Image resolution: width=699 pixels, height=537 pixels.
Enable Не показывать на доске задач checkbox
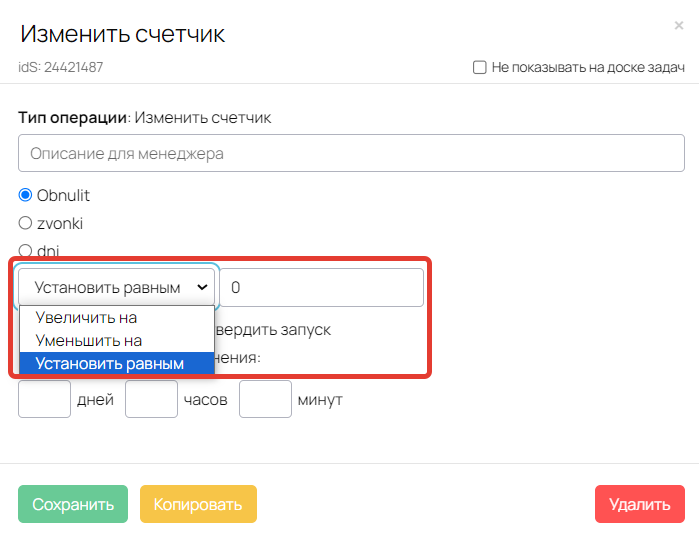point(480,67)
